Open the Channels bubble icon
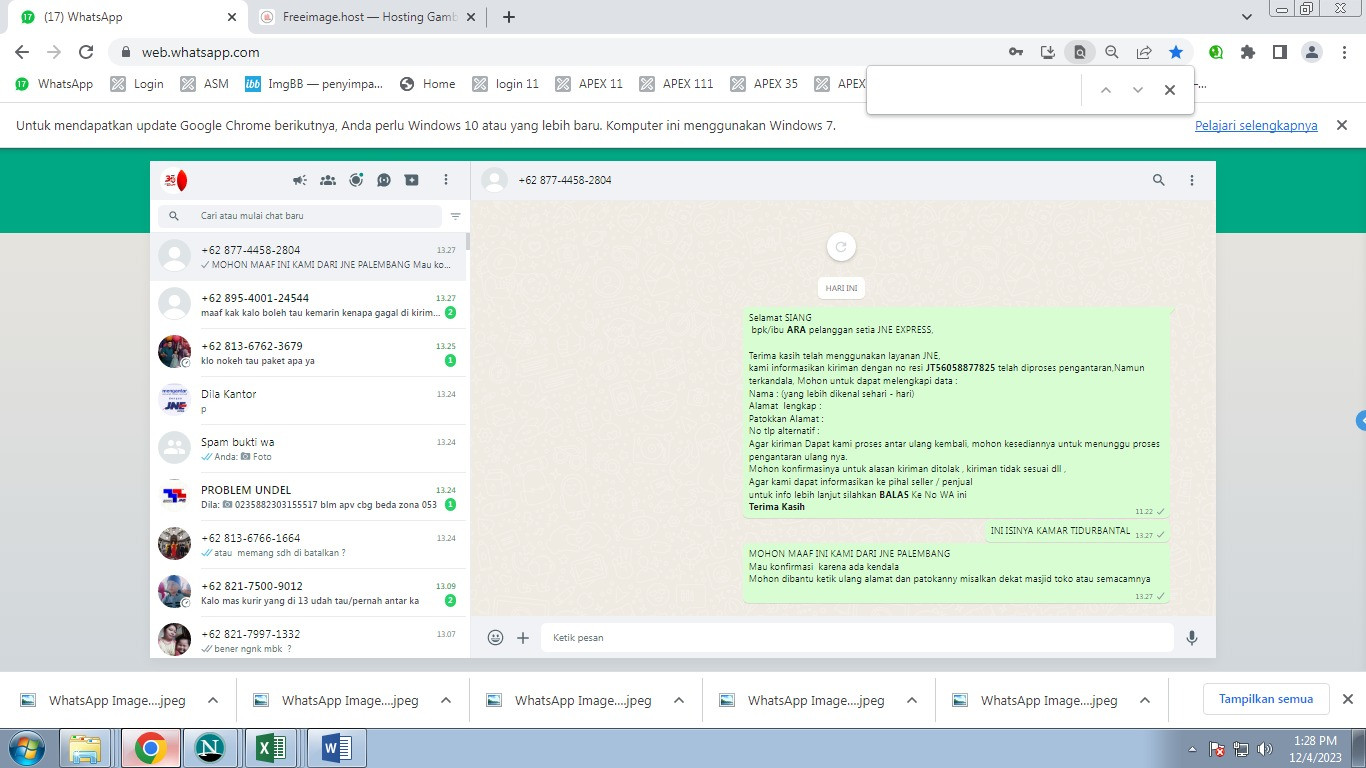Viewport: 1366px width, 768px height. click(384, 180)
